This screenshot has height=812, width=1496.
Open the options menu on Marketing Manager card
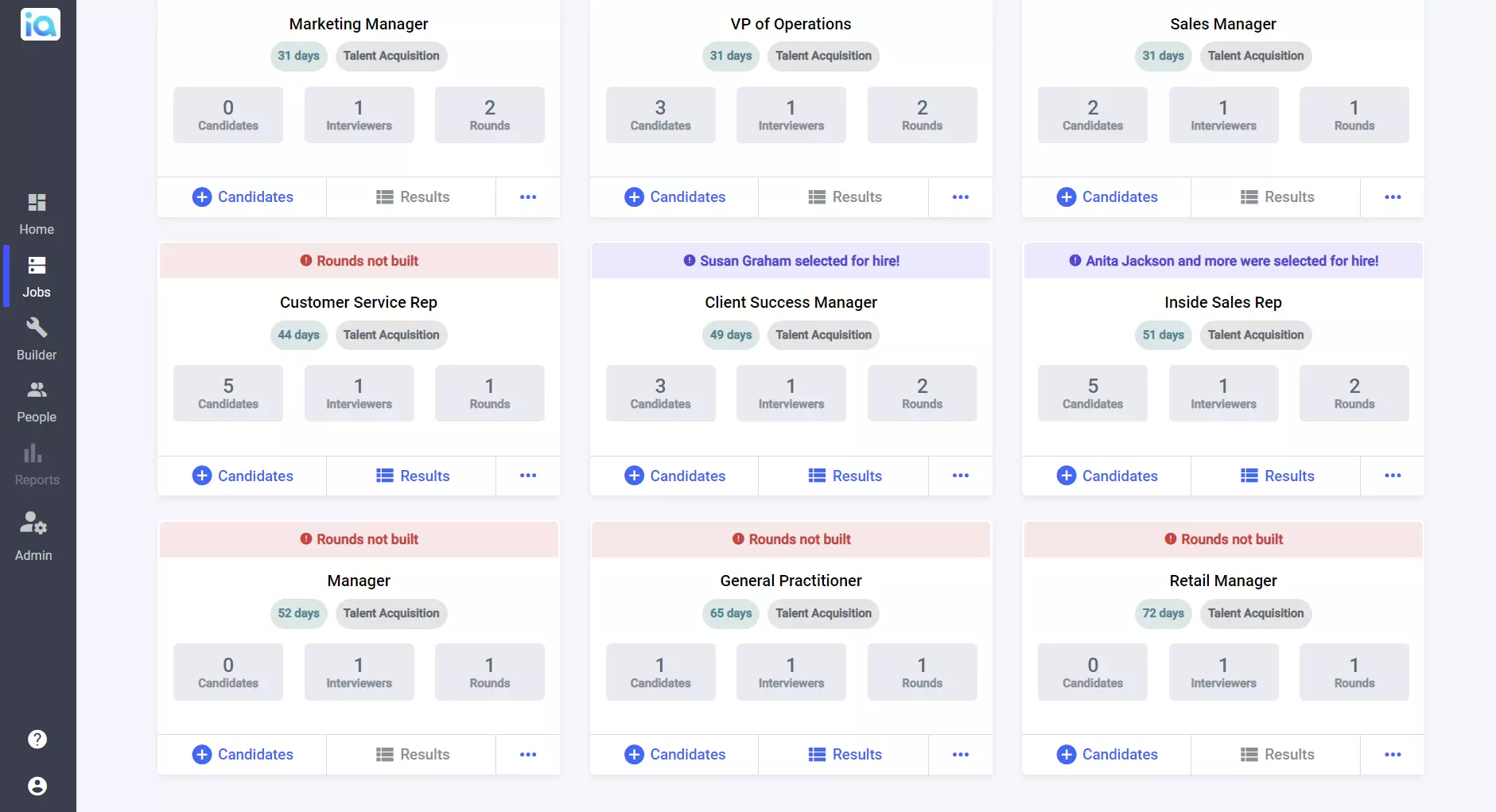[x=527, y=196]
